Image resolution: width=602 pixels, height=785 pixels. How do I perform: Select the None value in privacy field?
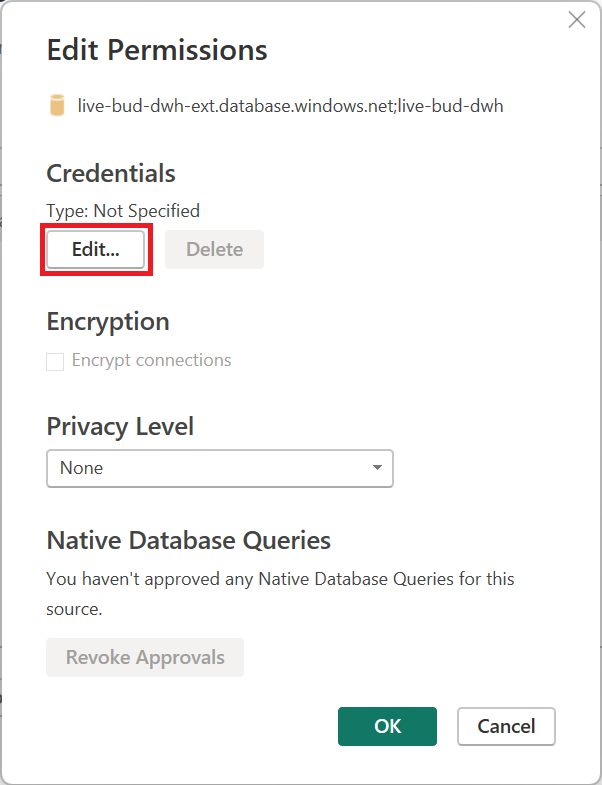coord(82,468)
